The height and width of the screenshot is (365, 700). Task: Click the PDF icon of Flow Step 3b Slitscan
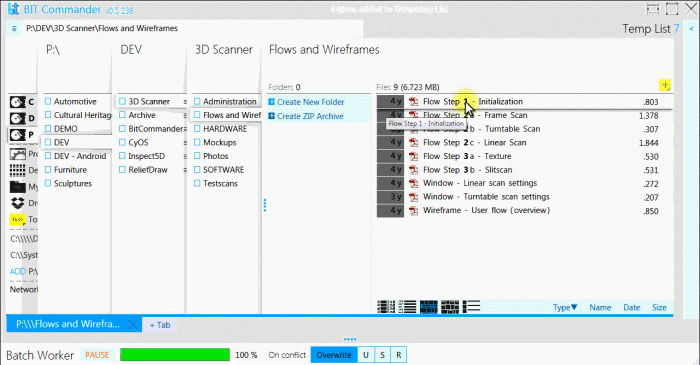pyautogui.click(x=413, y=170)
